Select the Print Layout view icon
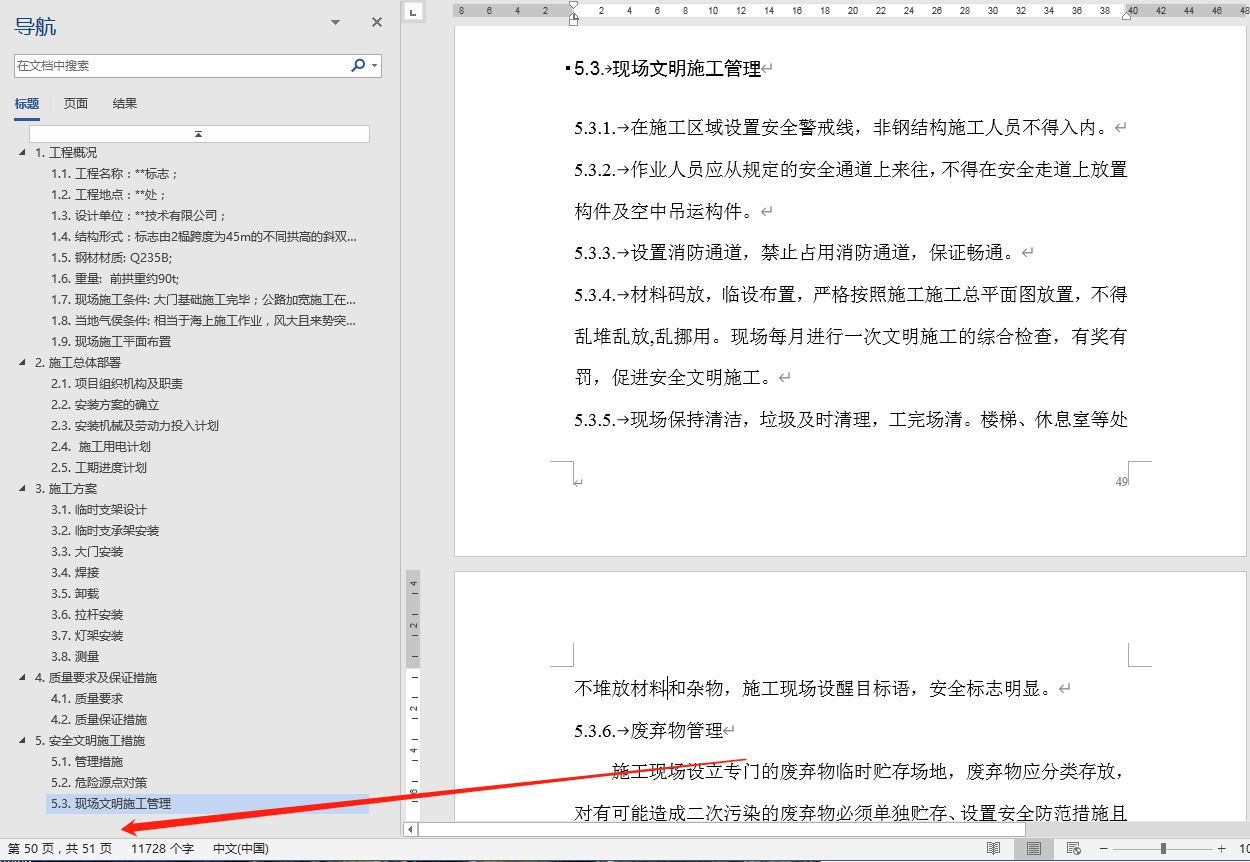1250x862 pixels. (x=1033, y=848)
